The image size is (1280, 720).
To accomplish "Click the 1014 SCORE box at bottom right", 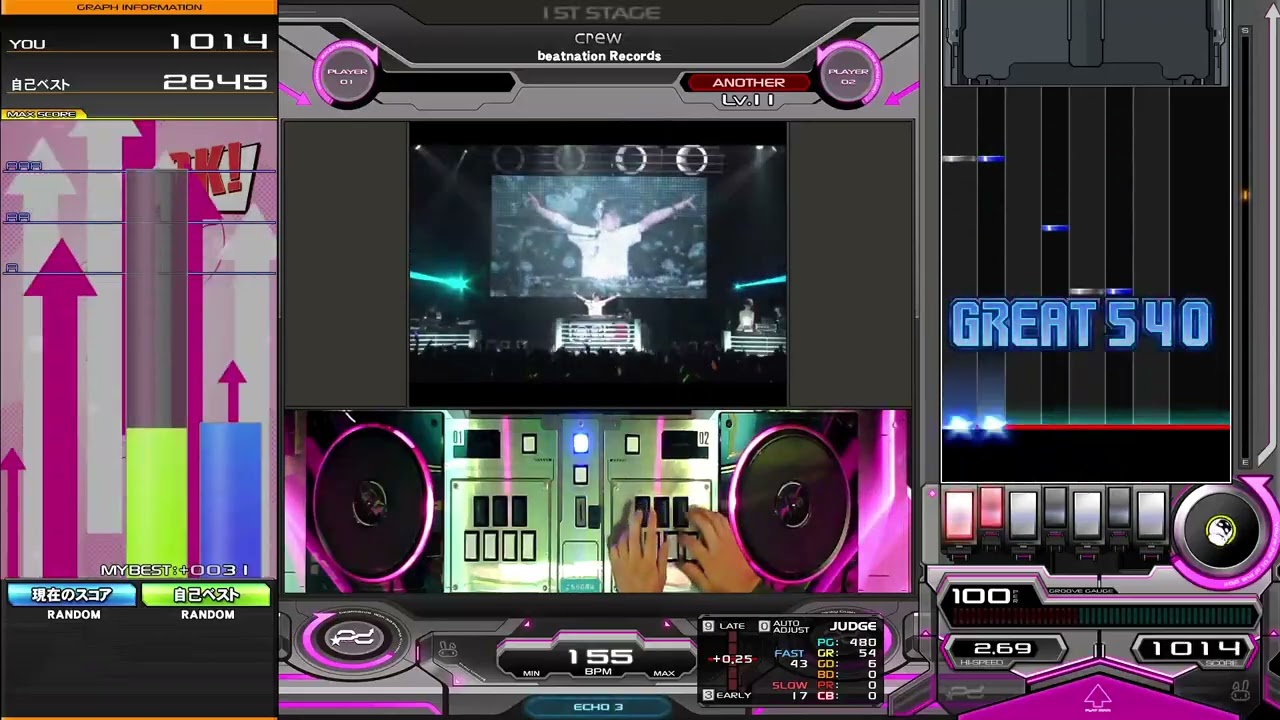I will click(1196, 650).
